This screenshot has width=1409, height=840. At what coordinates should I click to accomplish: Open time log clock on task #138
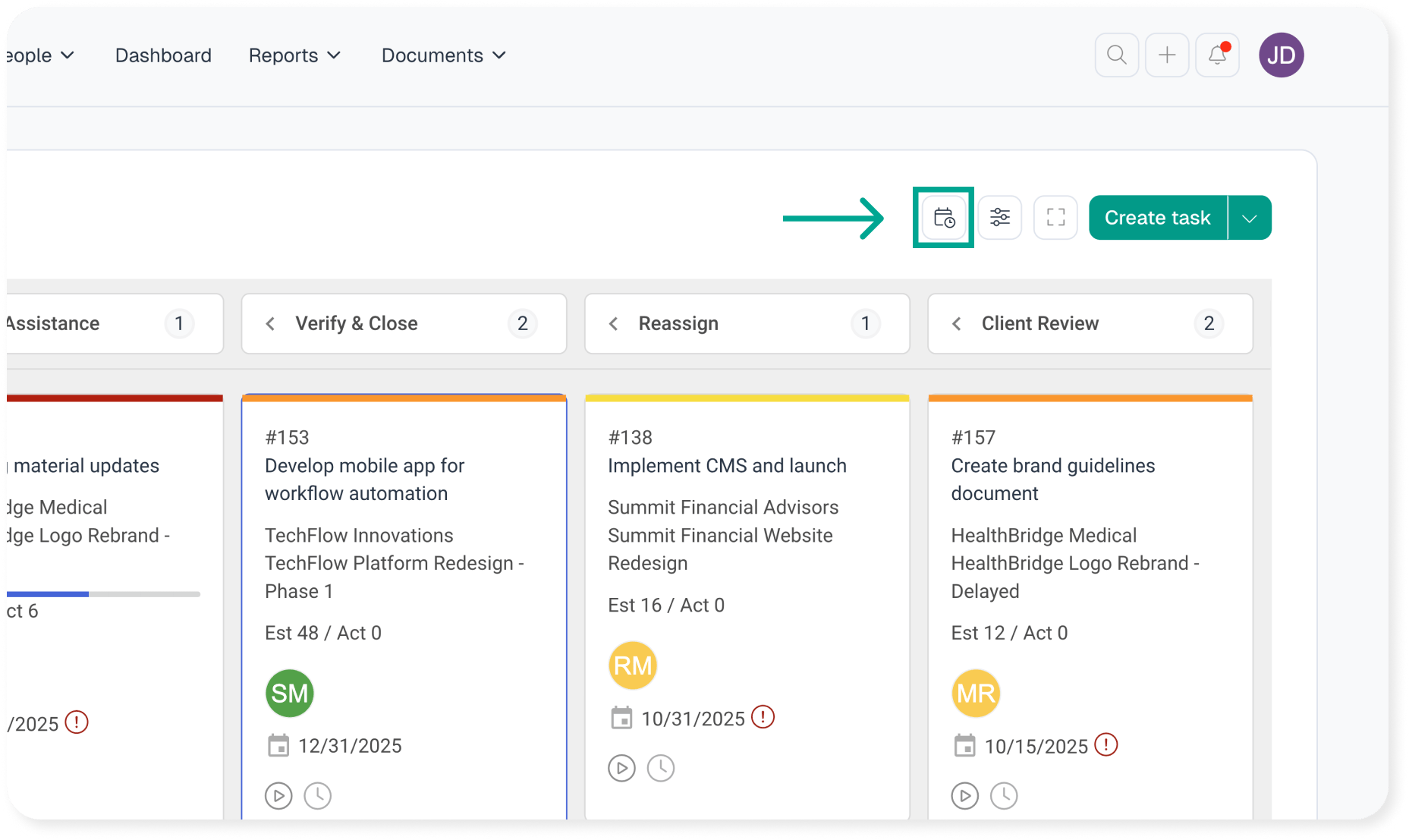tap(661, 768)
